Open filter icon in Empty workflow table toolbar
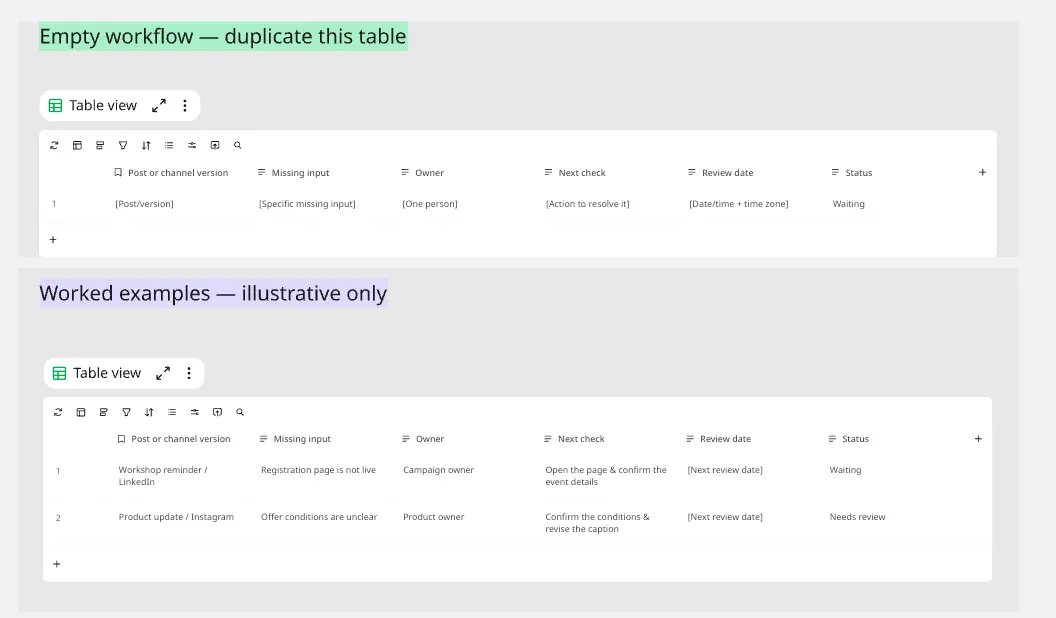1056x618 pixels. 123,145
